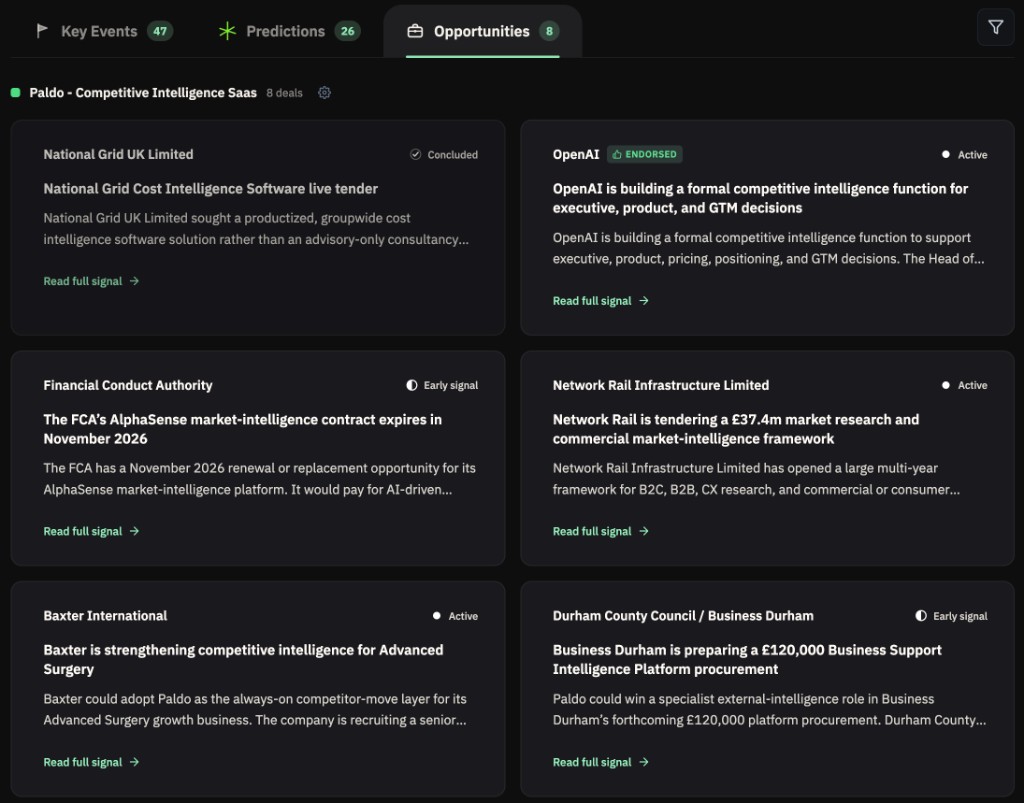Click arrow after Durham Read full signal
This screenshot has width=1024, height=803.
click(x=643, y=762)
